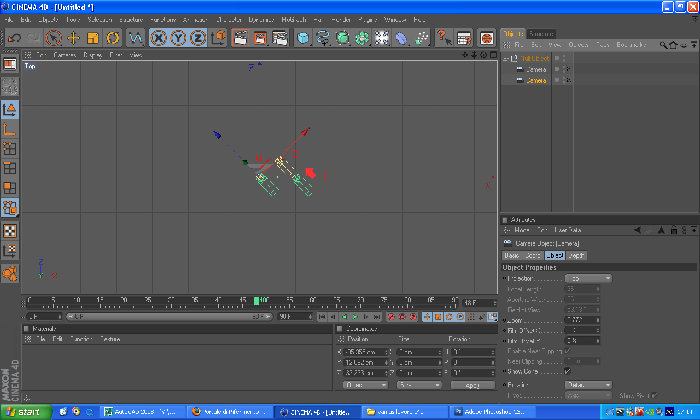The image size is (700, 420).
Task: Click the Apply button in Coordinates
Action: click(x=472, y=385)
